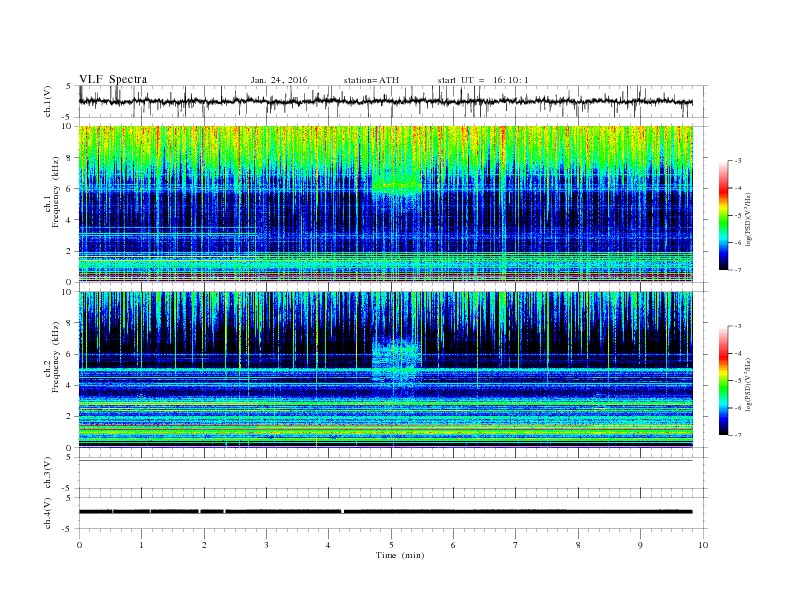Click the "6" kHz tick on the ch.2 spectrogram
792x612 pixels.
[70, 354]
